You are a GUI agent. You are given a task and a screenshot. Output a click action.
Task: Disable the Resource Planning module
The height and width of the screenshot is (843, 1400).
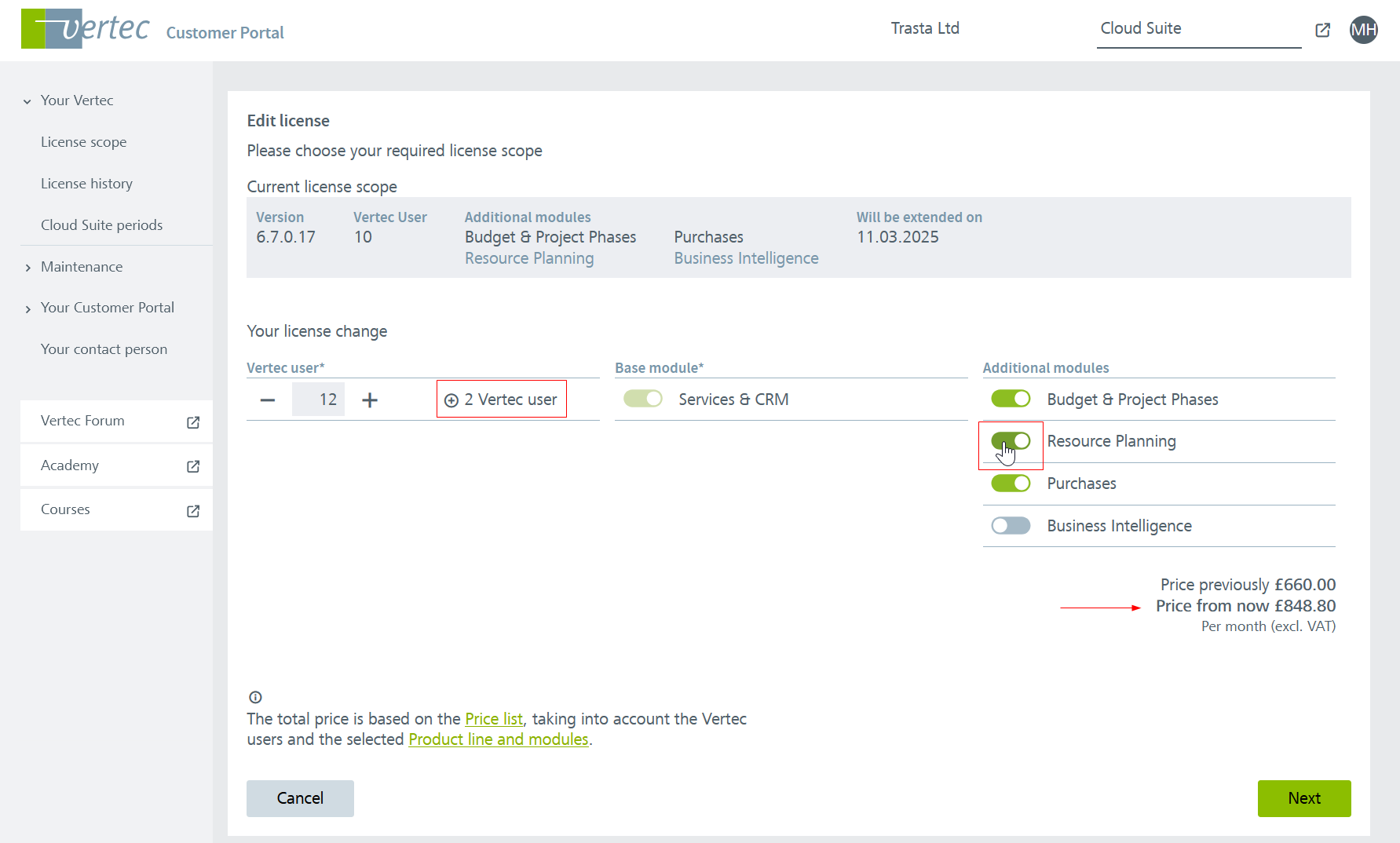point(1011,441)
